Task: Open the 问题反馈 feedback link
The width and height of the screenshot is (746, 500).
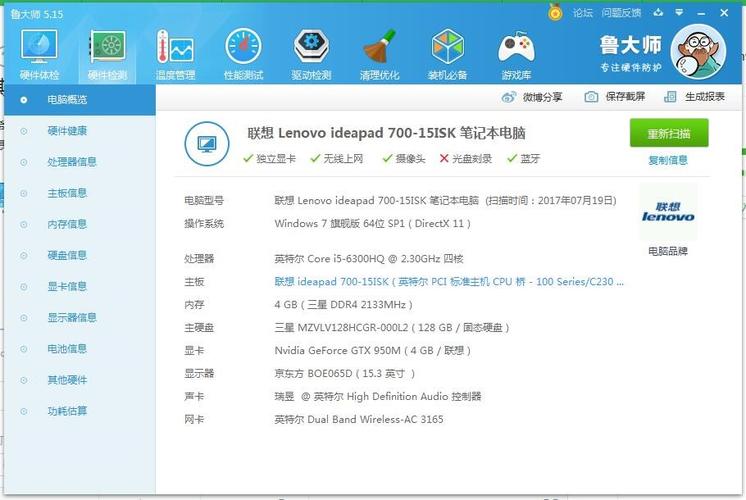Action: coord(621,13)
